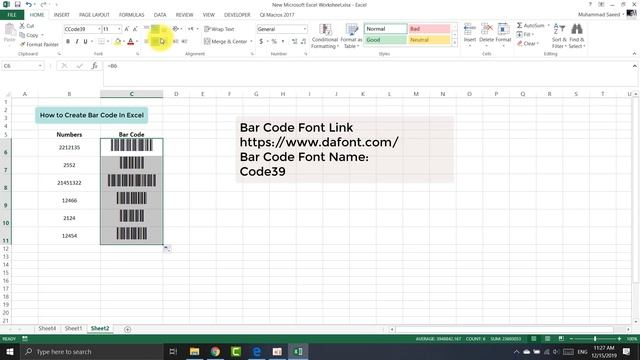The height and width of the screenshot is (360, 640).
Task: Apply the Accounting dollar format
Action: 261,41
